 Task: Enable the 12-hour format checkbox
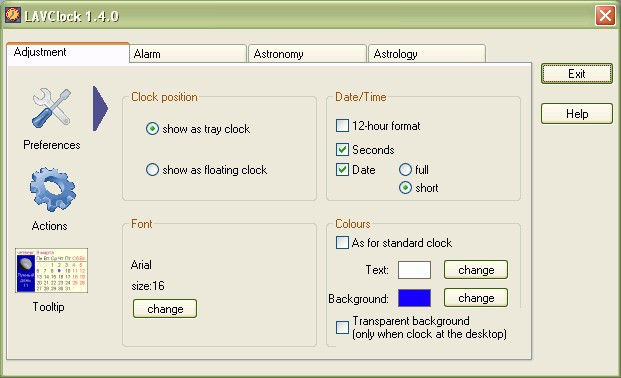pos(342,126)
